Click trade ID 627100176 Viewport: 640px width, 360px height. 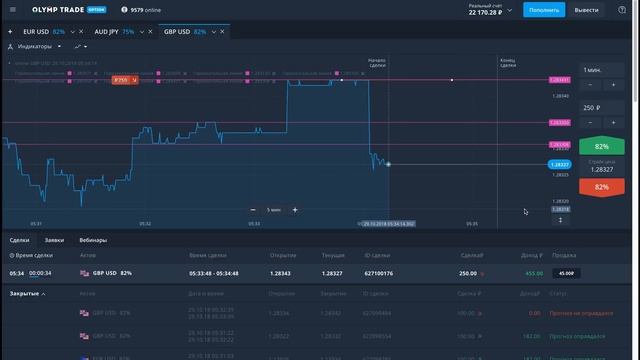click(x=379, y=273)
